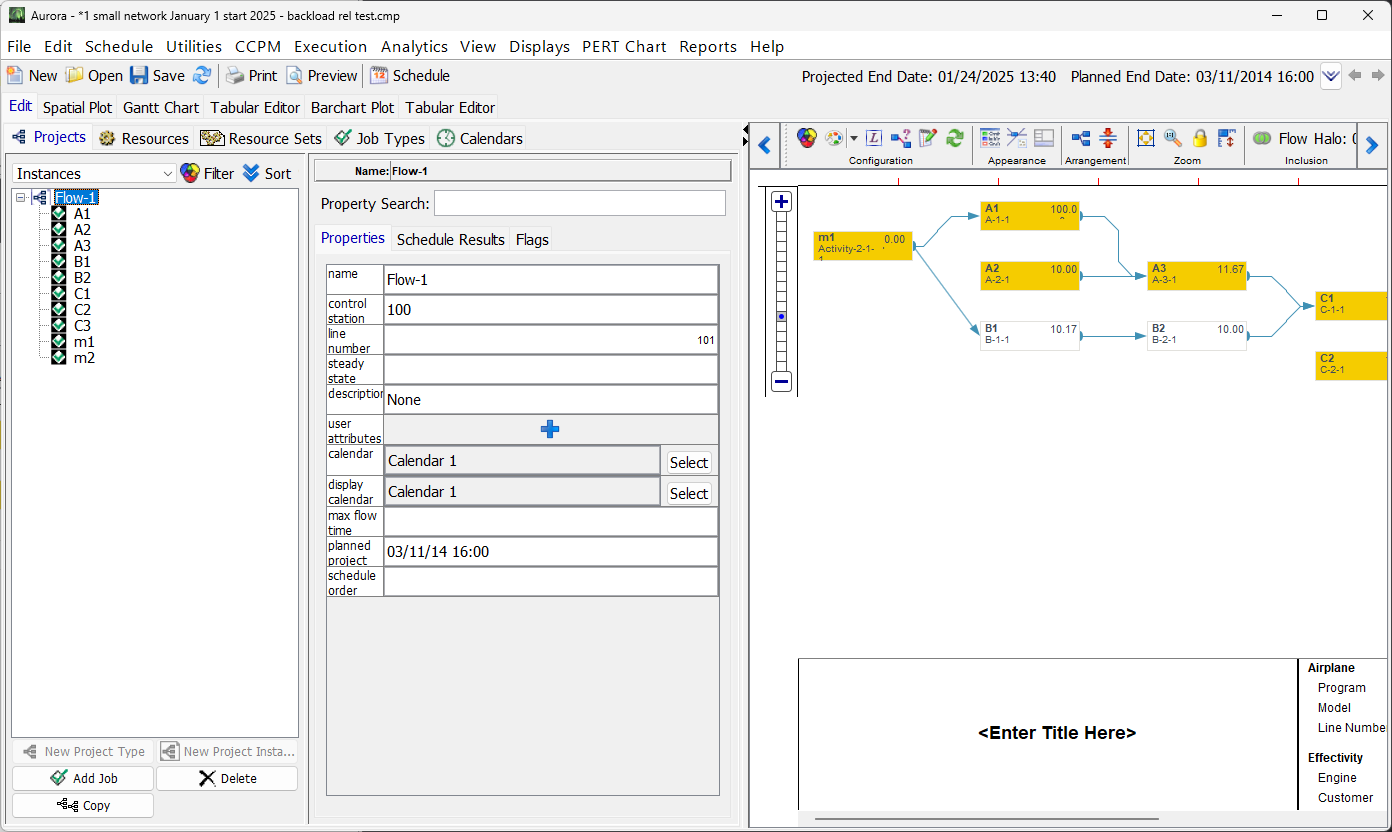Click the Schedule calendar toolbar button
The width and height of the screenshot is (1392, 832).
[410, 76]
